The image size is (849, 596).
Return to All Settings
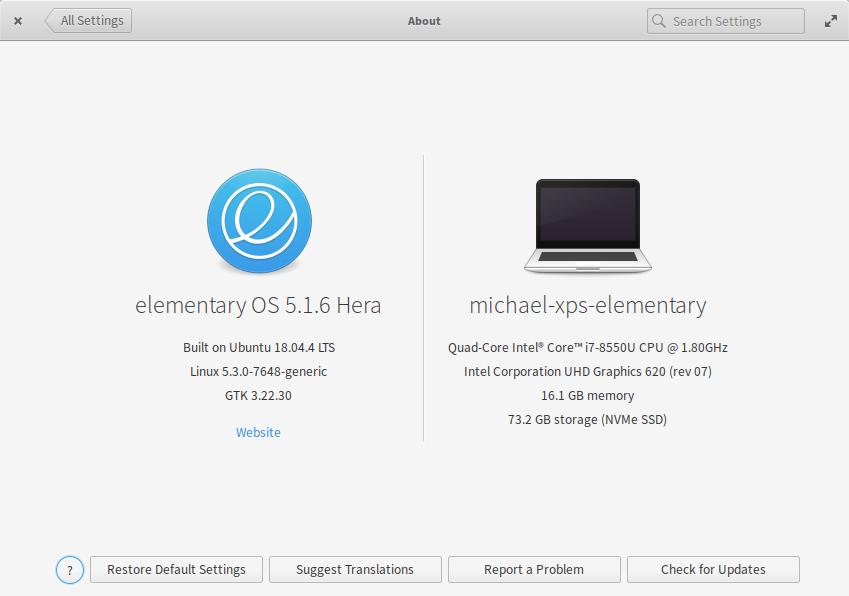click(x=88, y=20)
